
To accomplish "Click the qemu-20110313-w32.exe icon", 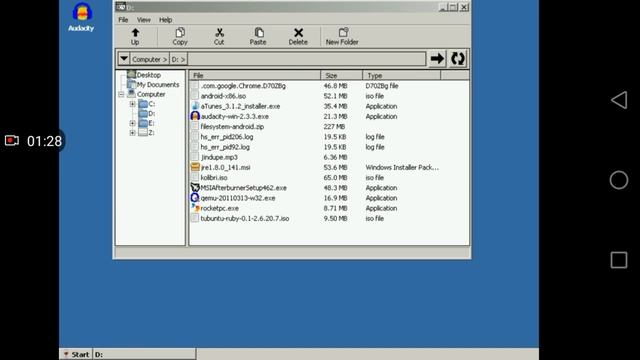I will (x=195, y=198).
